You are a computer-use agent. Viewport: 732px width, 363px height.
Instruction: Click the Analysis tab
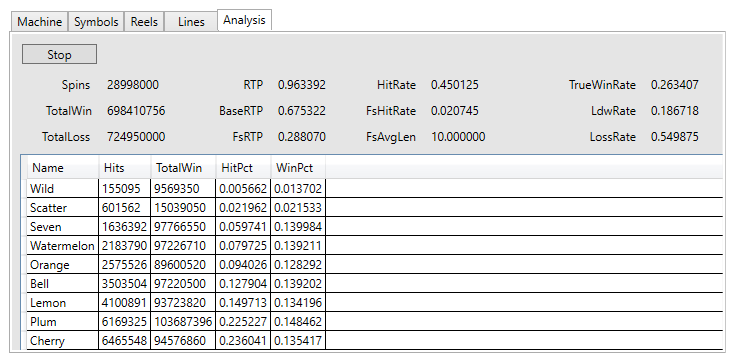click(x=244, y=21)
